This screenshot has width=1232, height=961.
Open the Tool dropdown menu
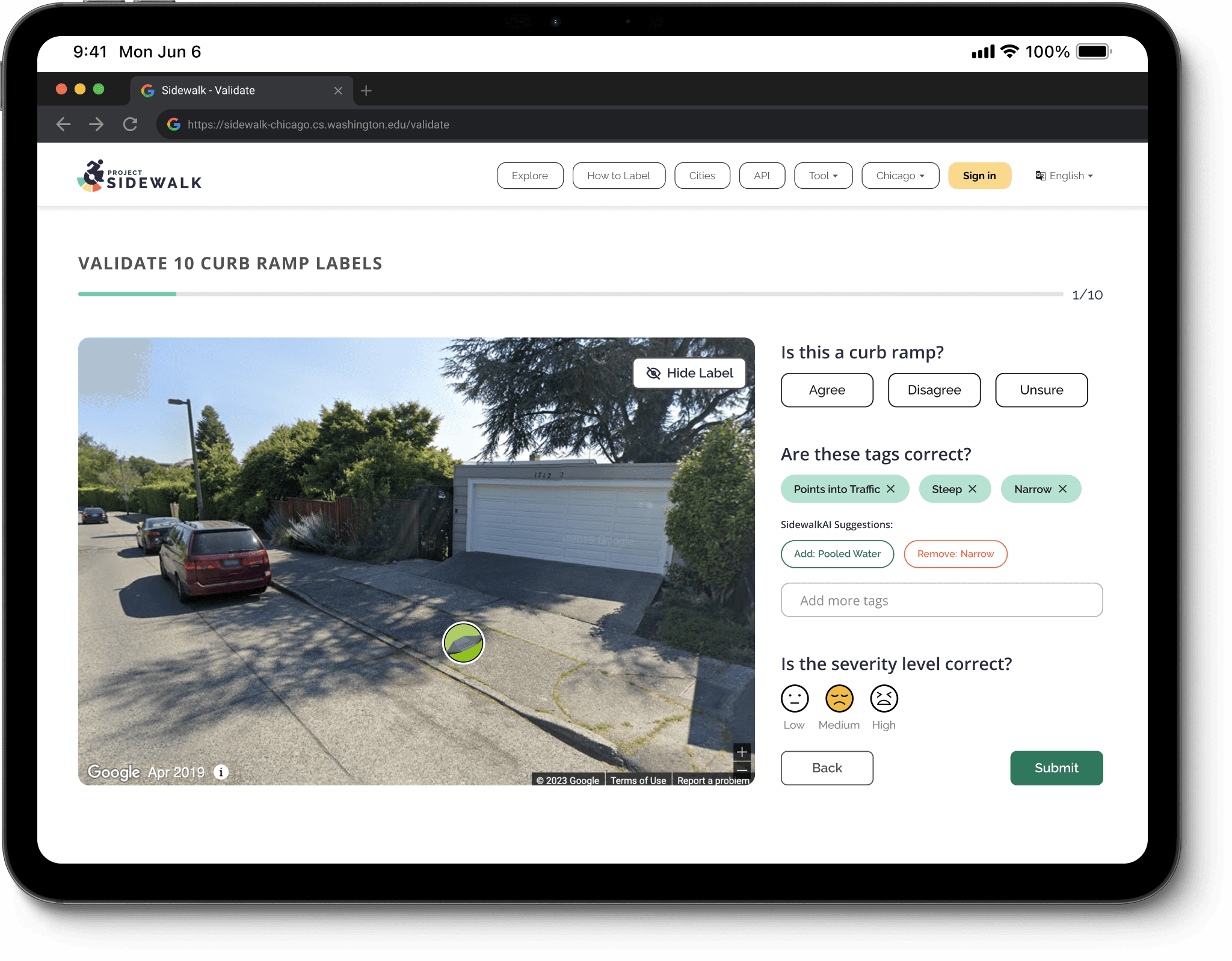pos(823,176)
